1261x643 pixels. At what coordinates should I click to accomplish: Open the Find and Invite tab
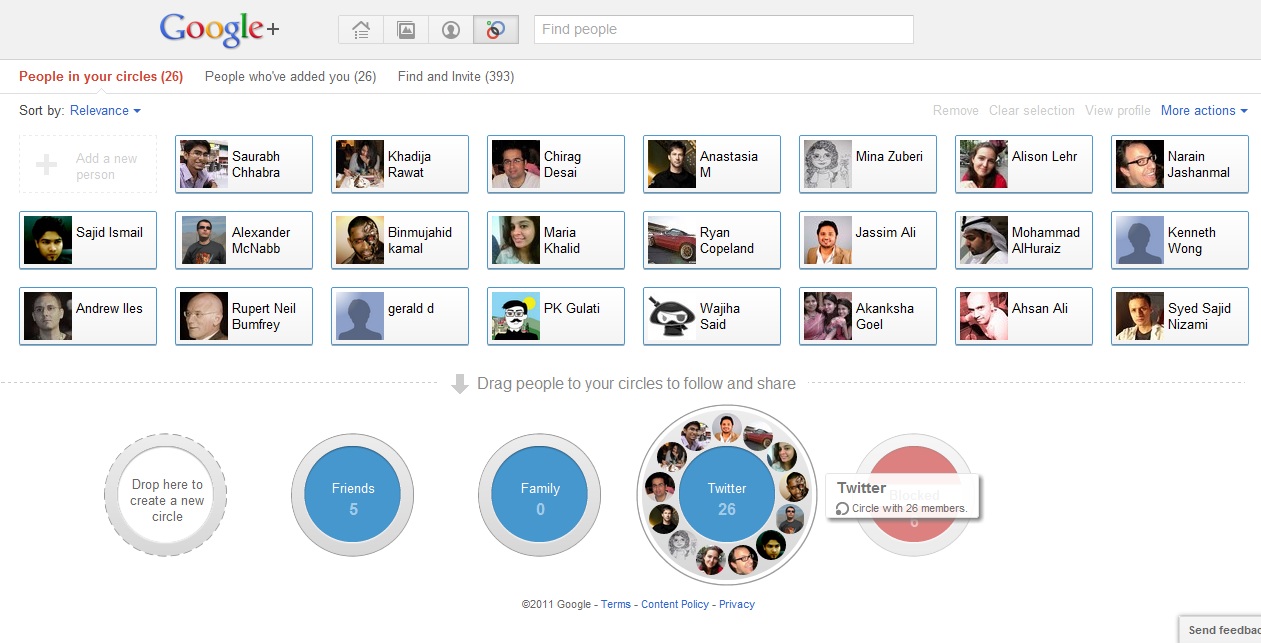[x=455, y=77]
